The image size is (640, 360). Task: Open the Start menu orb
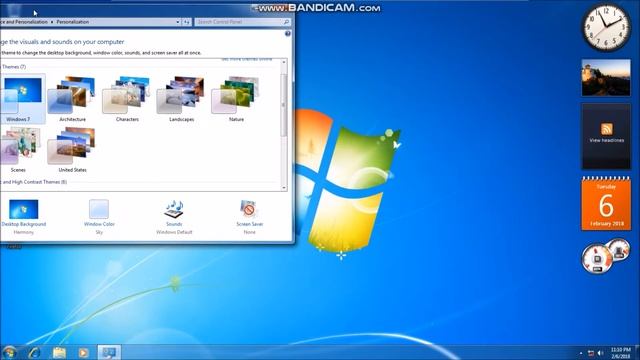point(9,352)
